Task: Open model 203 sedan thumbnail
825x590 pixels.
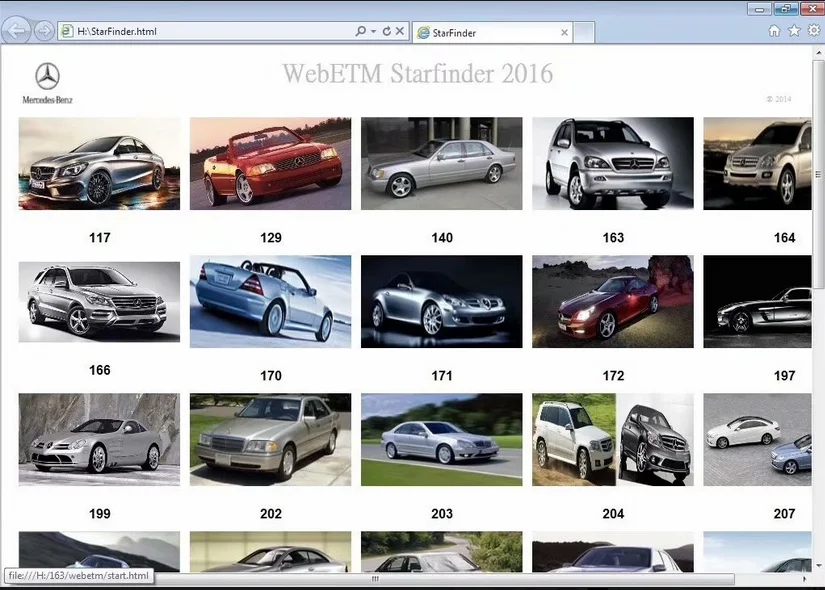Action: coord(441,439)
